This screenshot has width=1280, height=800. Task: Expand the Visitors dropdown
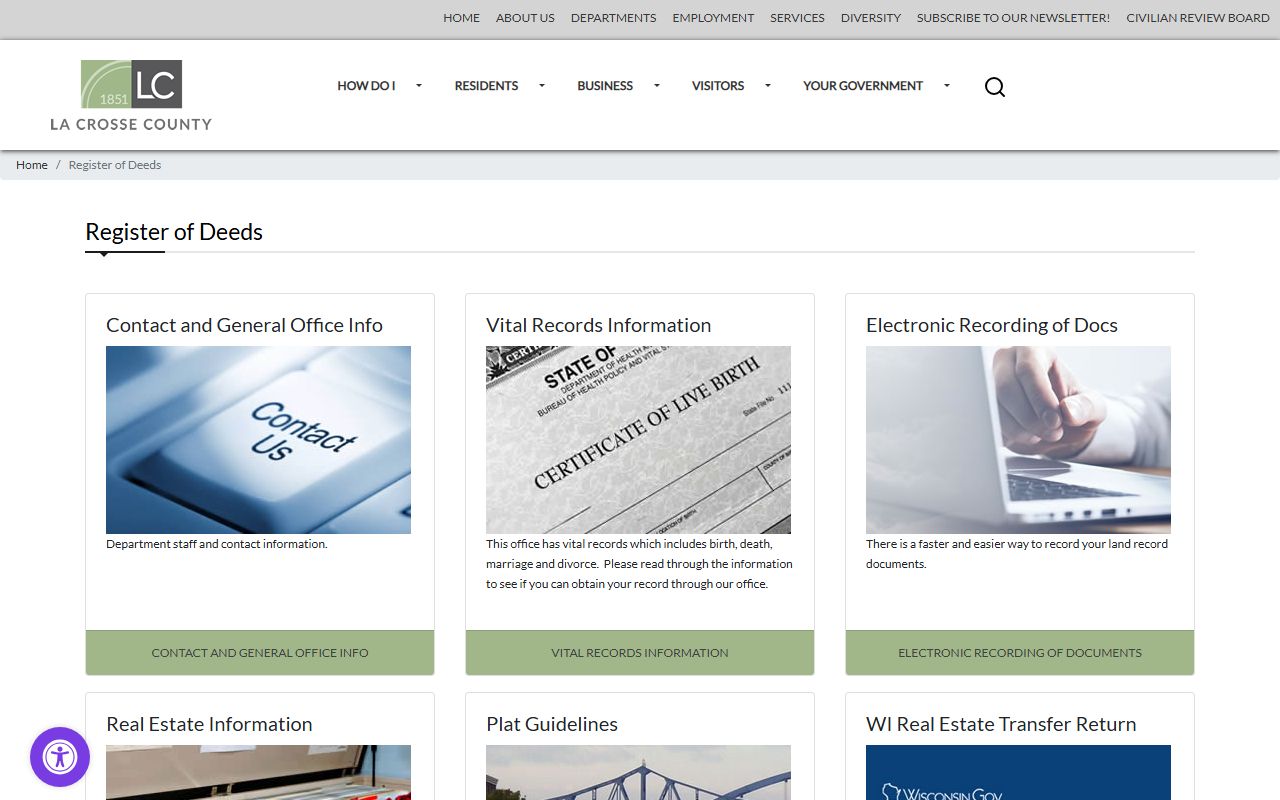(768, 86)
